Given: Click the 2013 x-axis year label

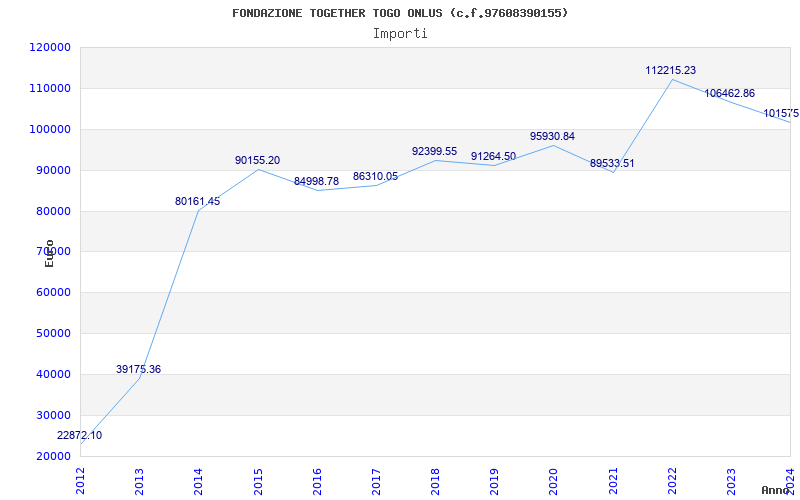Looking at the screenshot, I should click(x=139, y=482).
